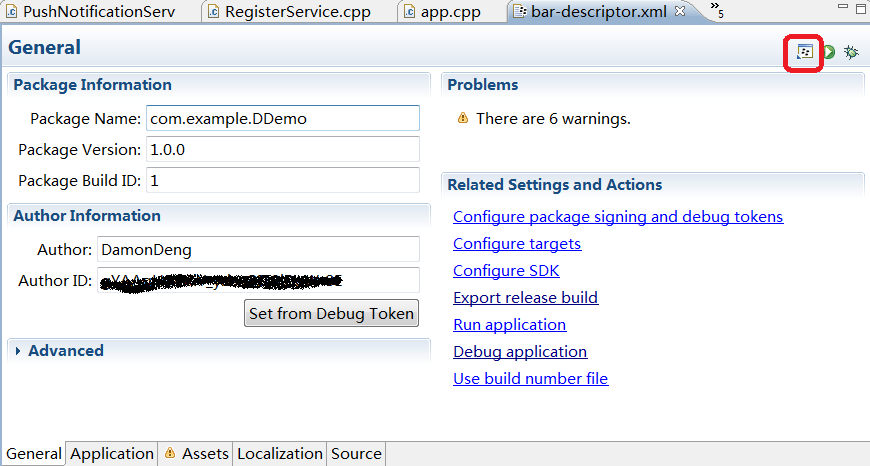Image resolution: width=870 pixels, height=466 pixels.
Task: Close the bar-descriptor.xml tab
Action: (x=680, y=12)
